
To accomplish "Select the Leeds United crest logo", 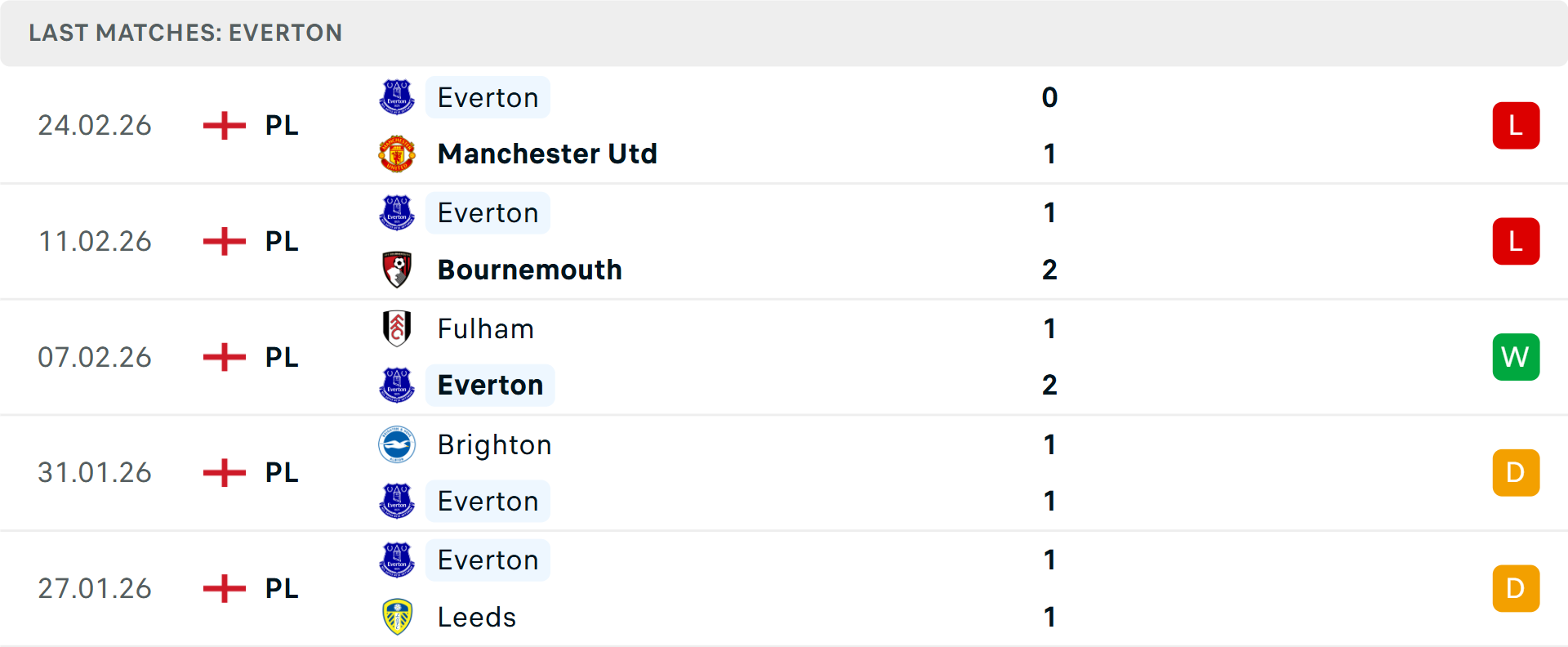I will [x=398, y=617].
